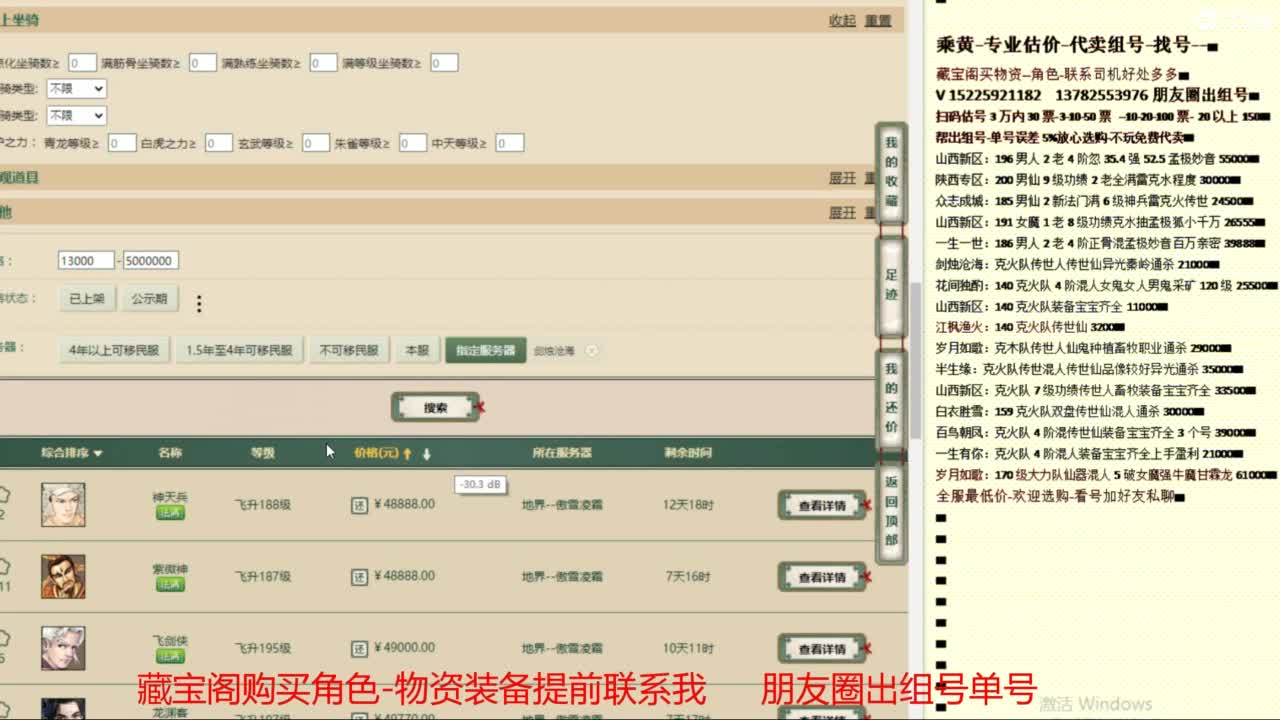1280x720 pixels.
Task: Toggle the 不可移民服 server filter
Action: coord(349,350)
